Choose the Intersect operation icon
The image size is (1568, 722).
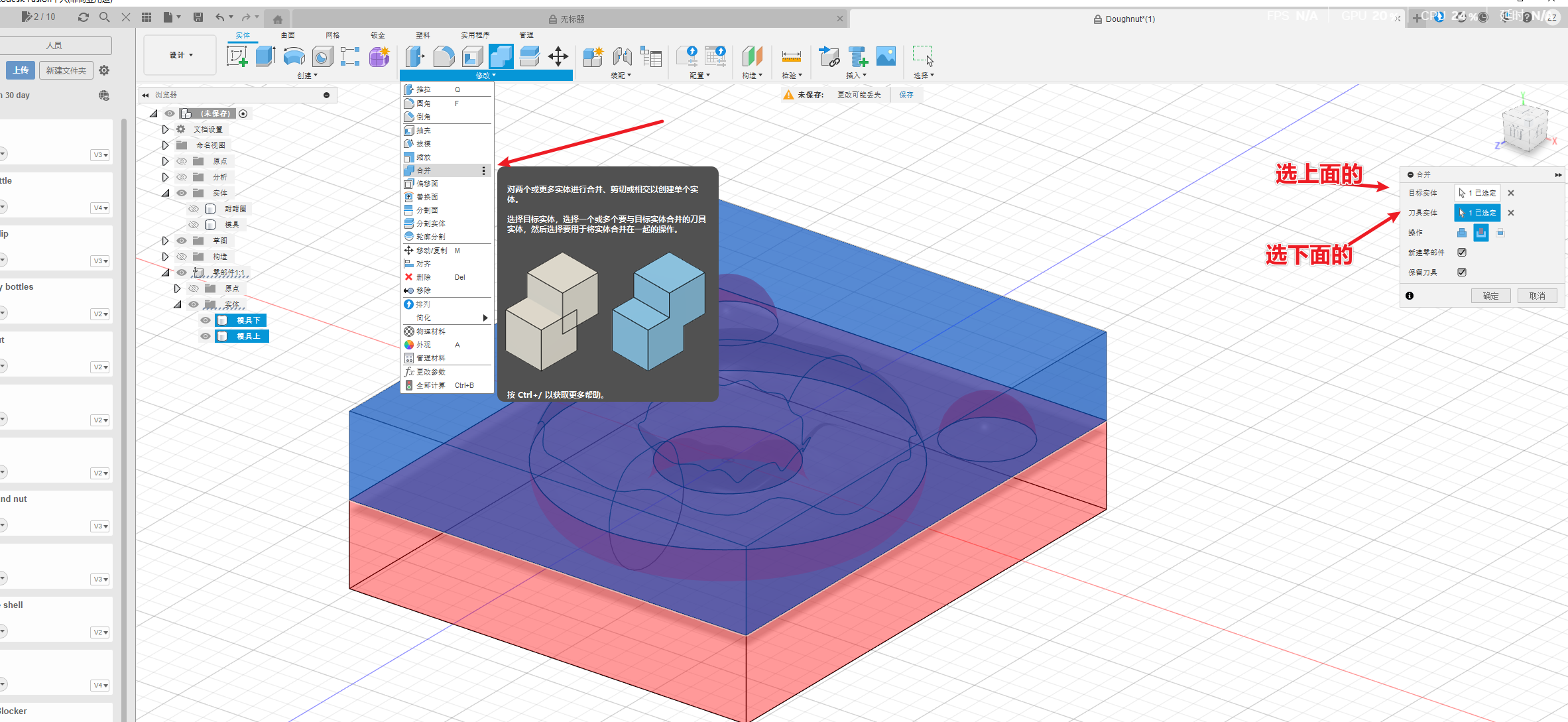(1500, 233)
